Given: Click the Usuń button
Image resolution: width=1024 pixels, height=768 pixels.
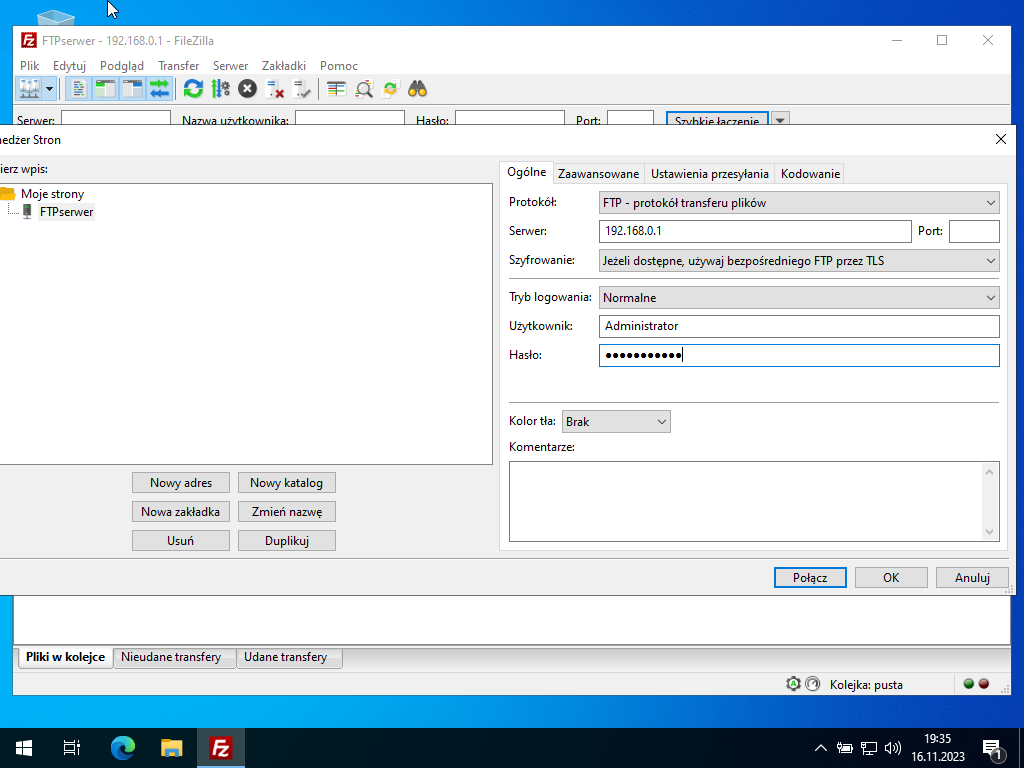Looking at the screenshot, I should click(181, 541).
